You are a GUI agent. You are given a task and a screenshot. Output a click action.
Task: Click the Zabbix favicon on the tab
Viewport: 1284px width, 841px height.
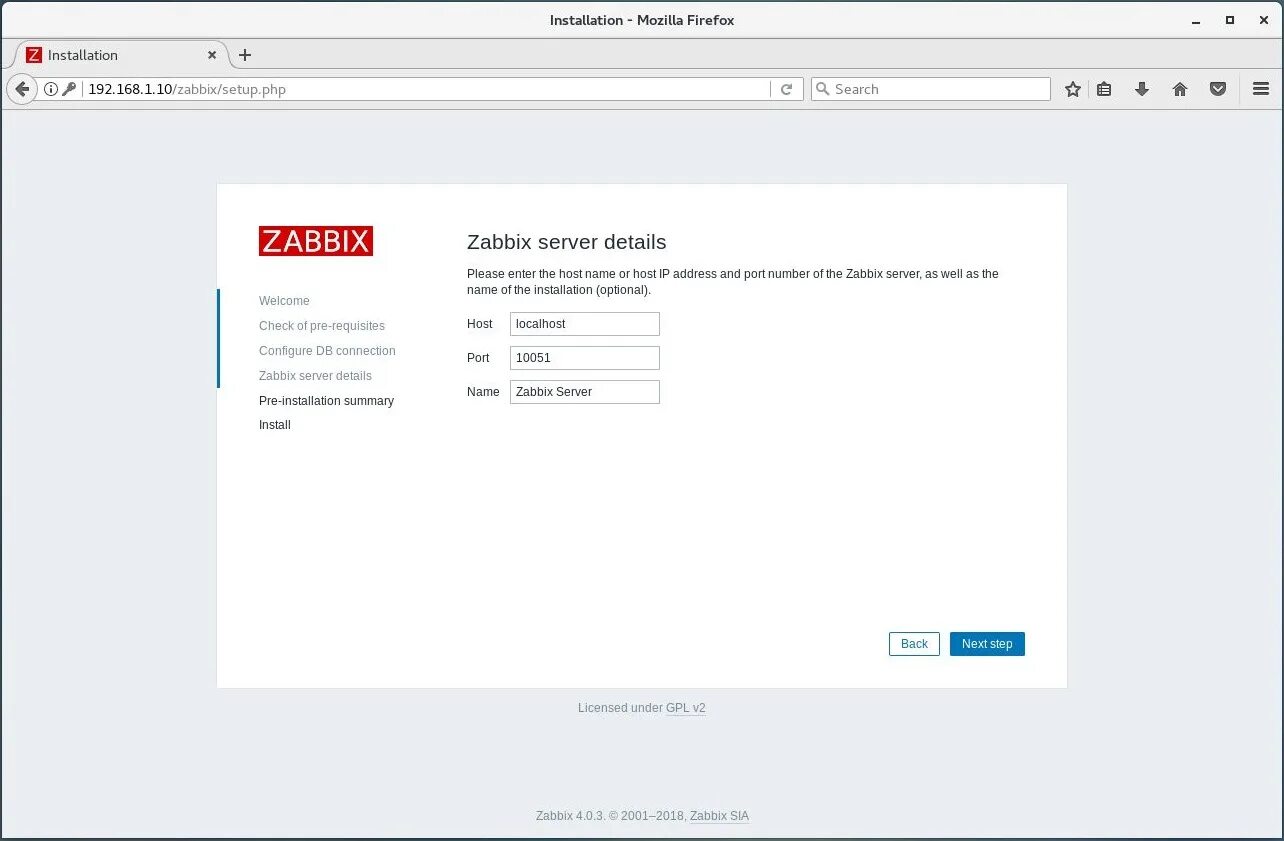click(x=34, y=55)
